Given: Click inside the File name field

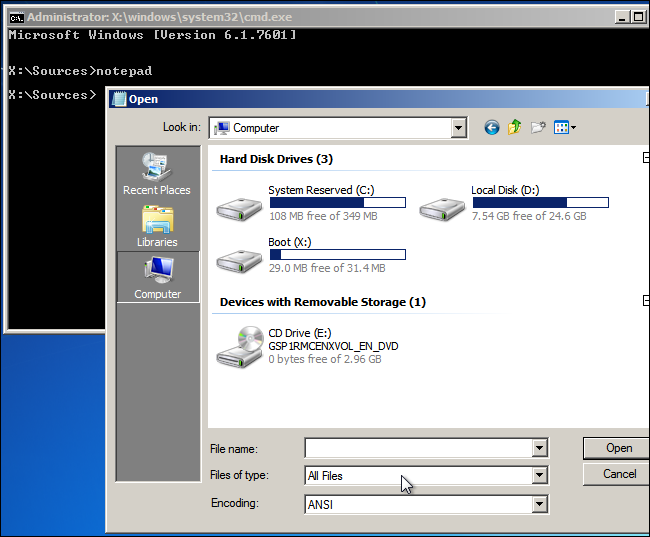Looking at the screenshot, I should (x=419, y=448).
